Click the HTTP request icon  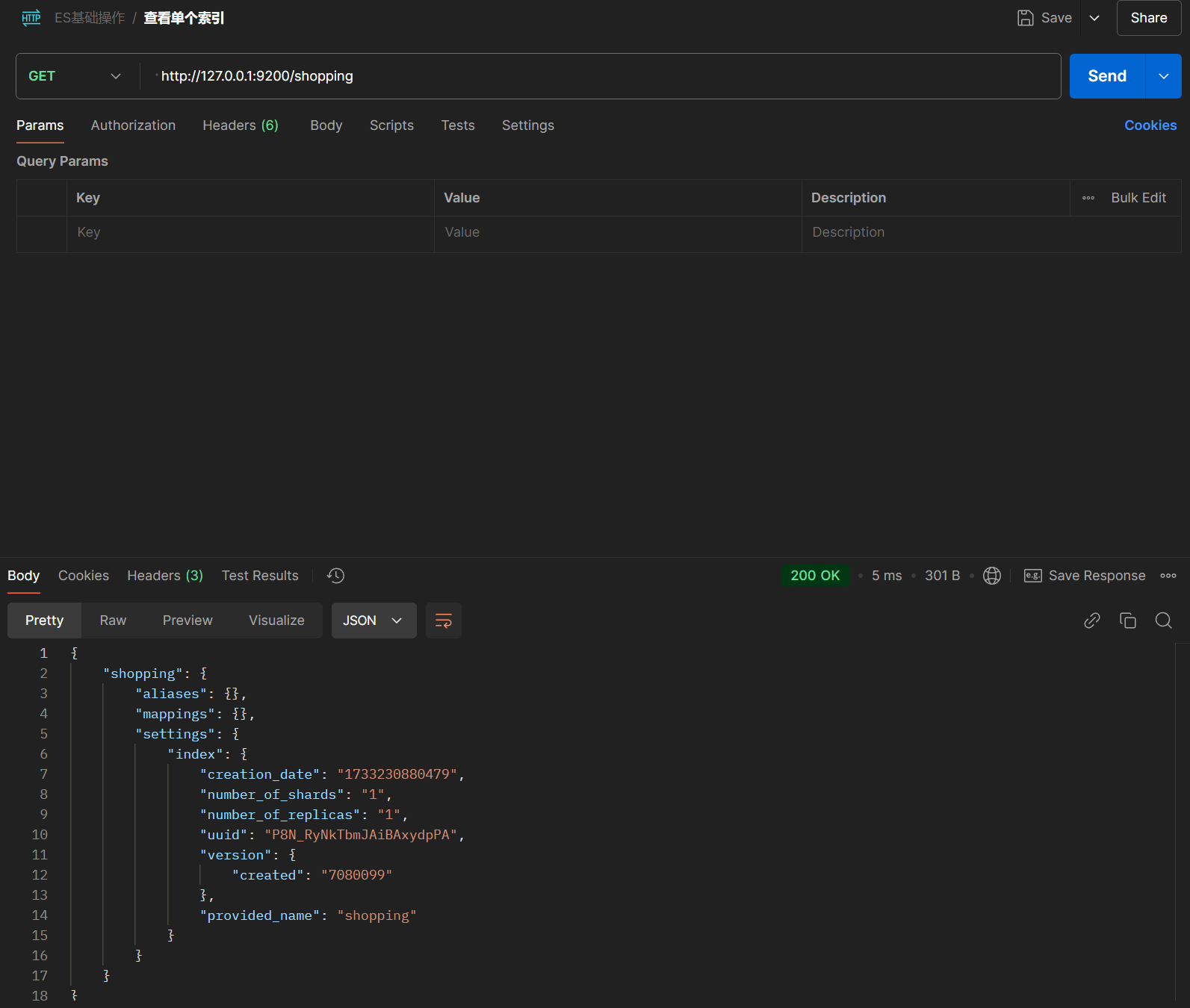[x=31, y=18]
